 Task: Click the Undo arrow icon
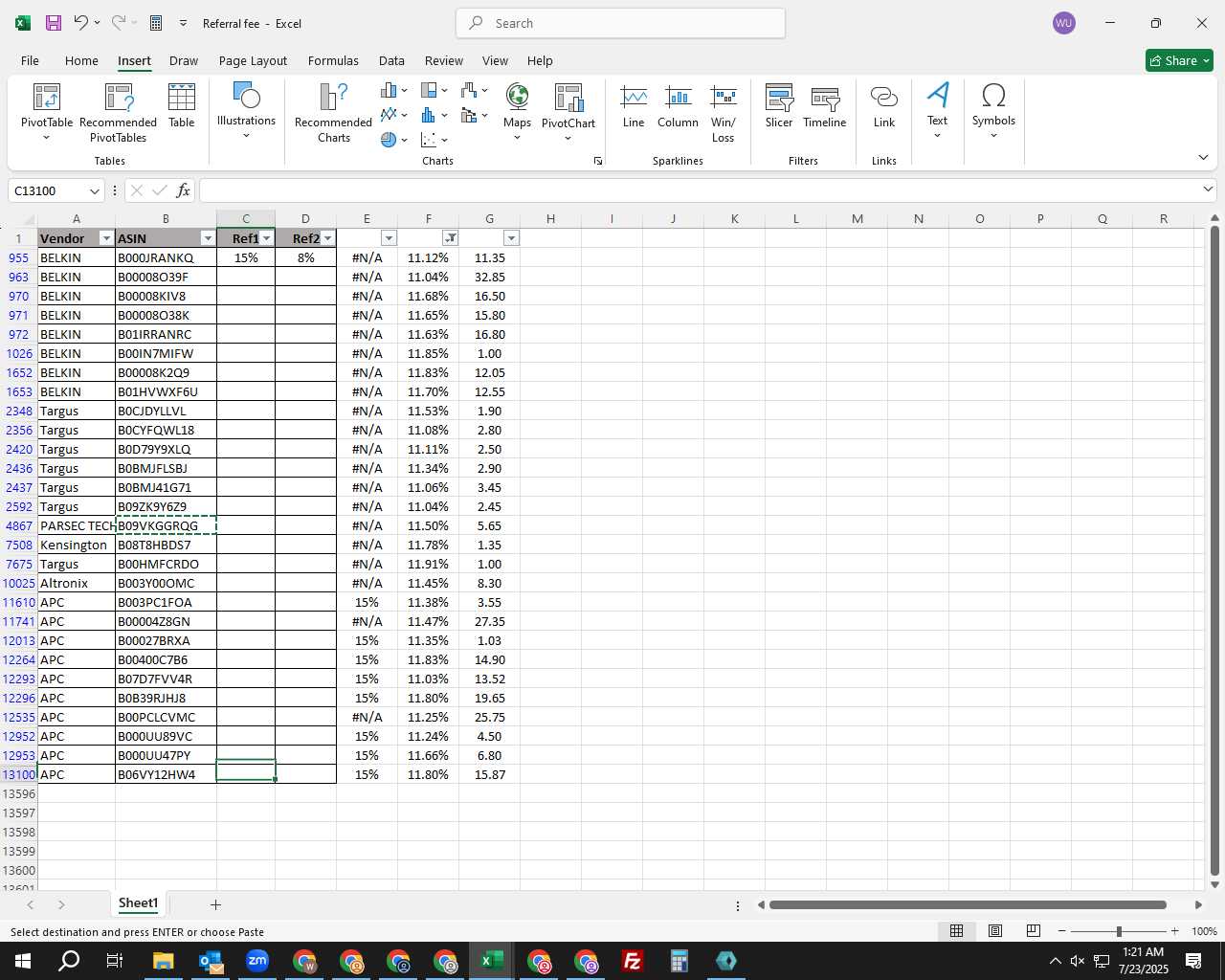(x=81, y=23)
